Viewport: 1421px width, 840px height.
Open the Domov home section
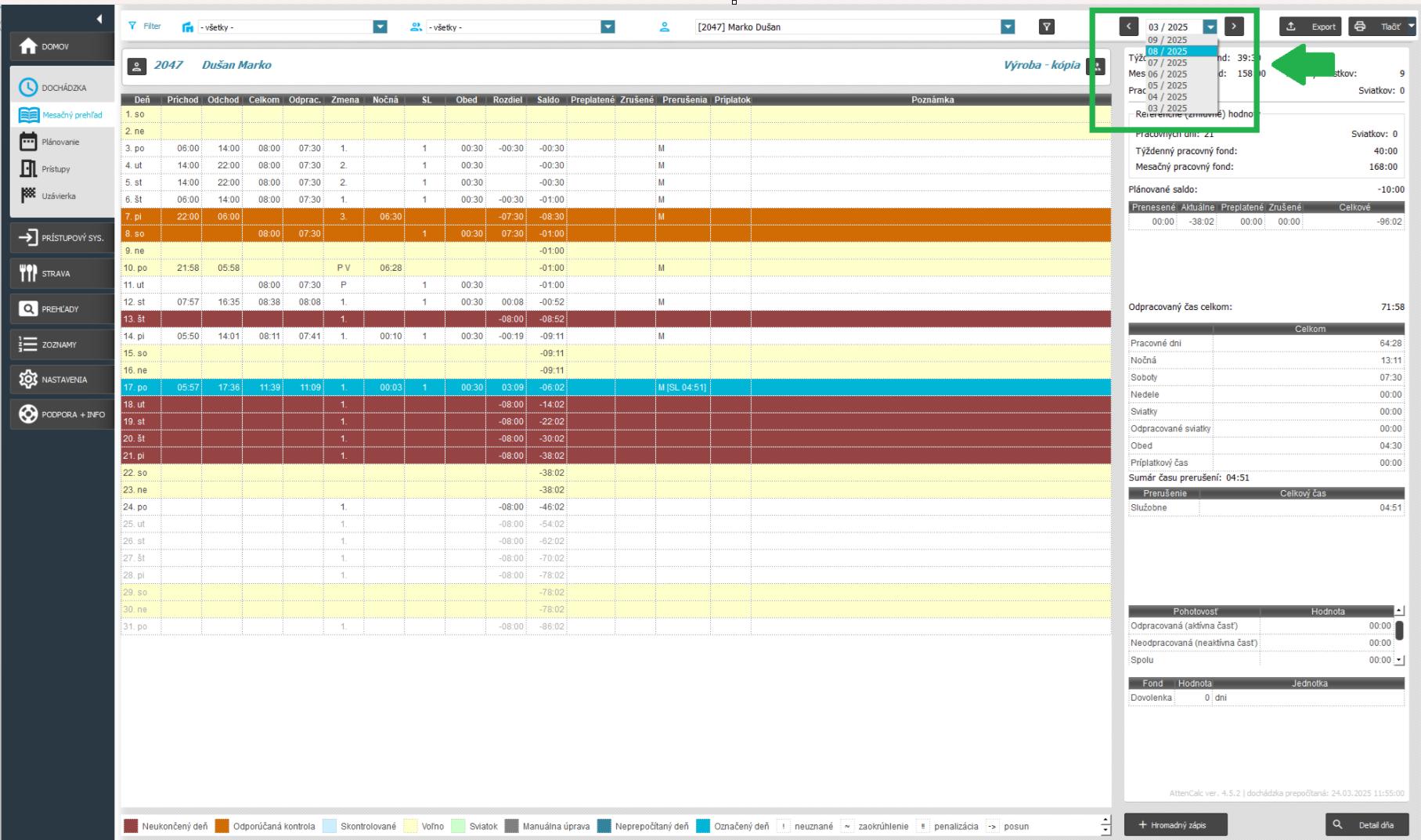pyautogui.click(x=62, y=47)
